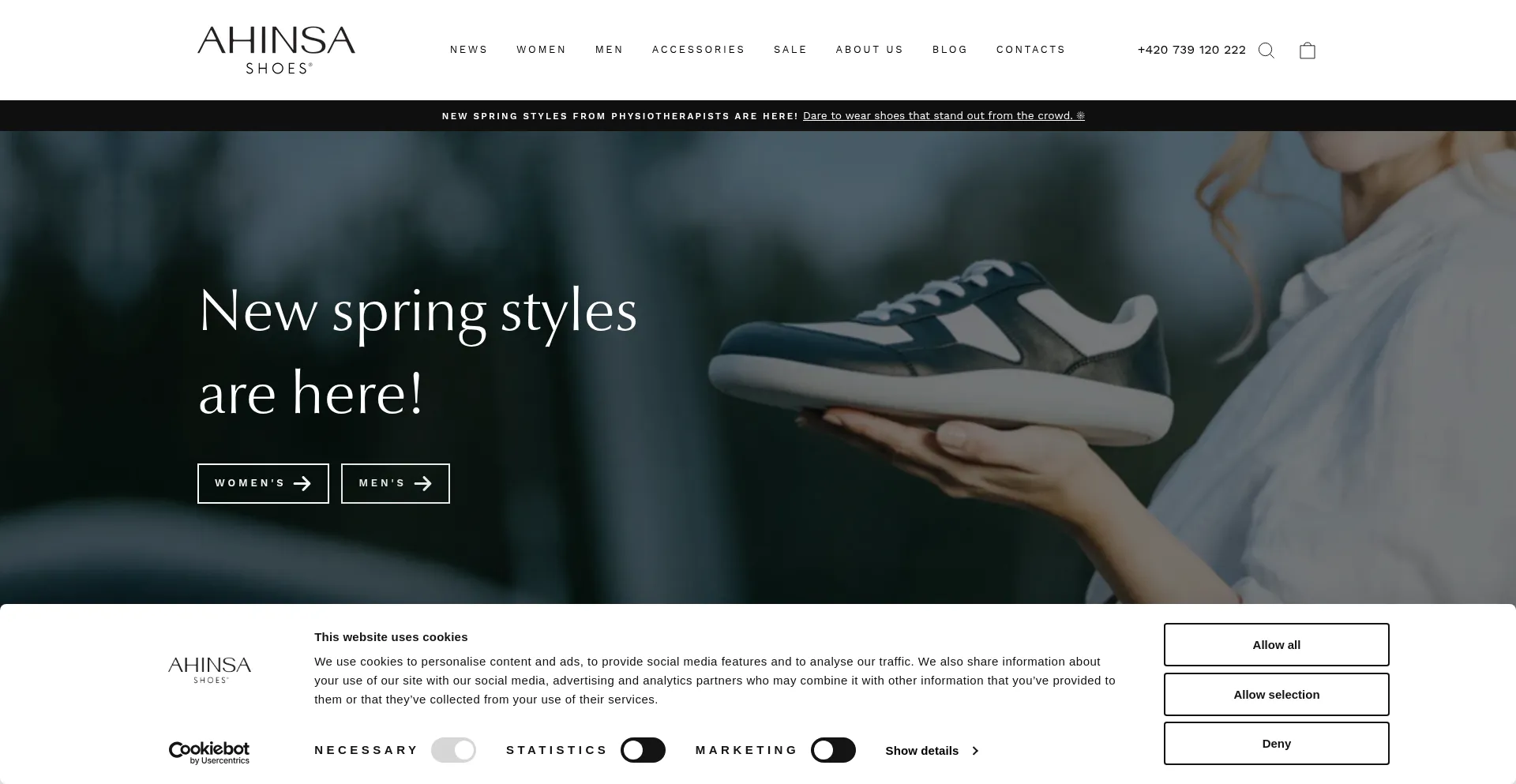Open the Accessories navigation menu
This screenshot has height=784, width=1516.
click(699, 50)
